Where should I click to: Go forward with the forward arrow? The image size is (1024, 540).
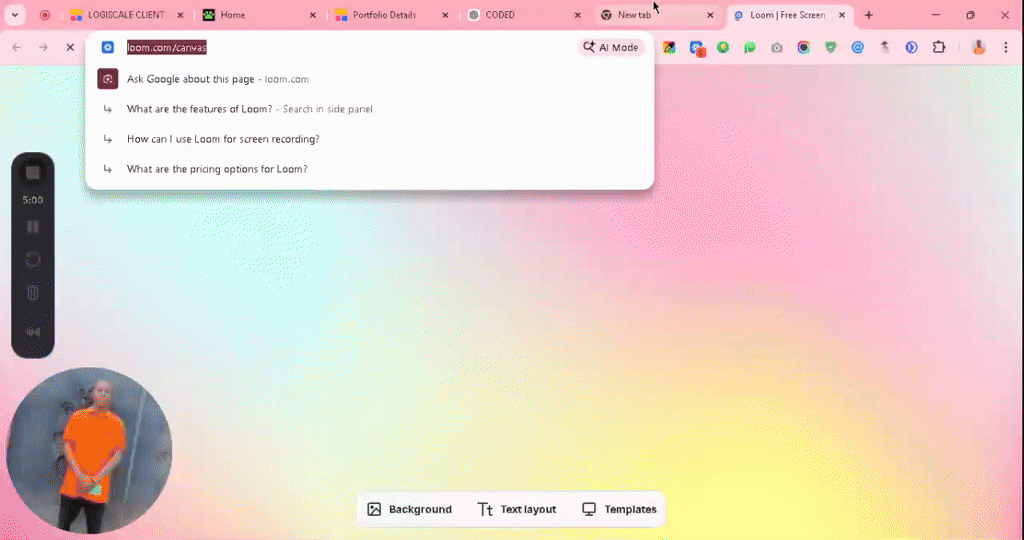pyautogui.click(x=43, y=47)
